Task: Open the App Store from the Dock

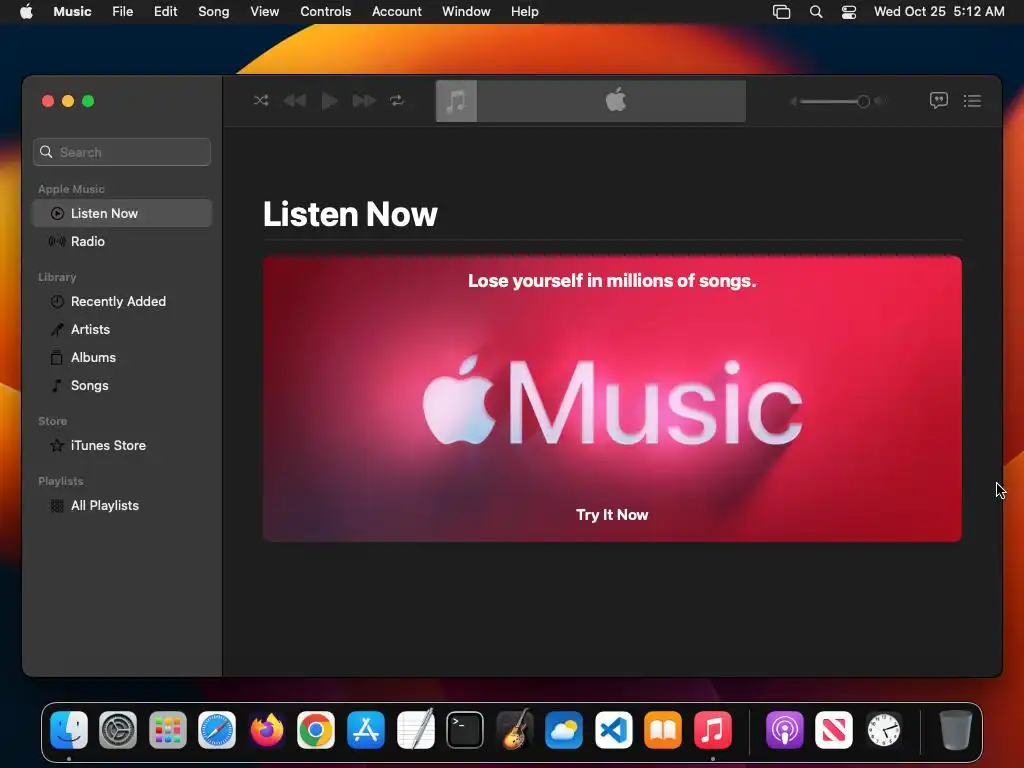Action: [366, 729]
